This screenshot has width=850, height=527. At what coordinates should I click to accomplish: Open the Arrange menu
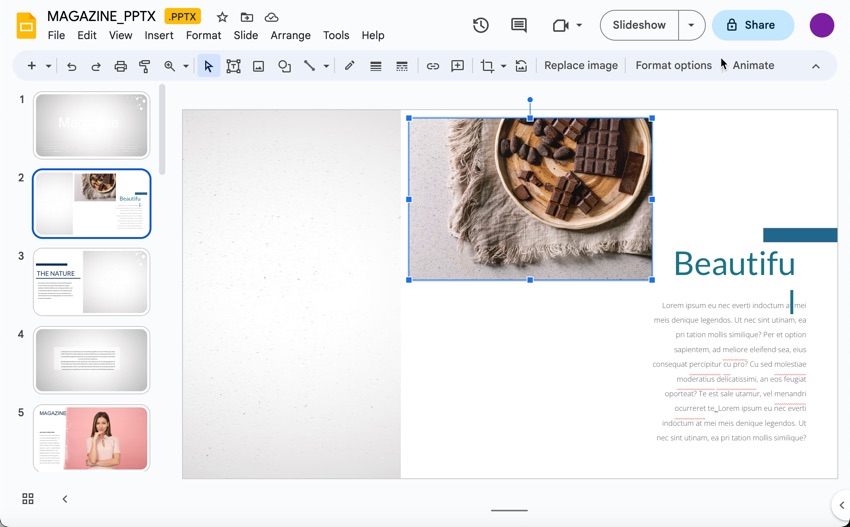tap(291, 35)
